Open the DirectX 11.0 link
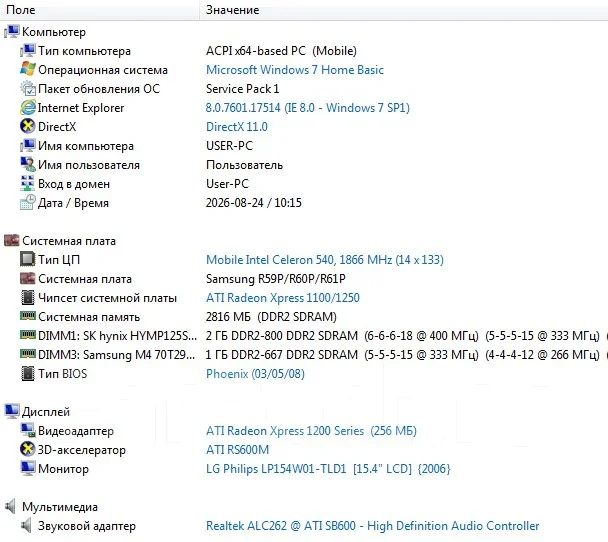 [237, 127]
